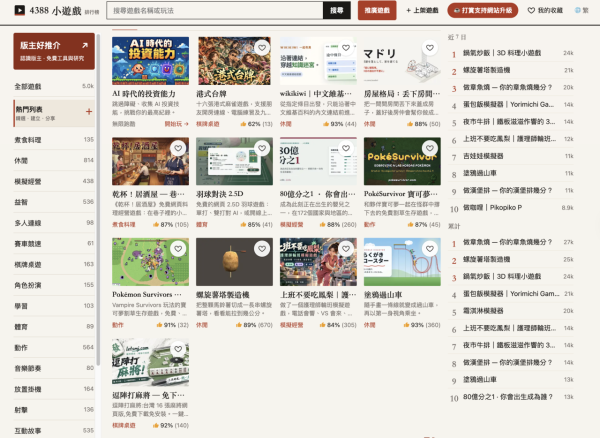Click the globe language icon 繁
This screenshot has width=600, height=438.
coord(577,10)
